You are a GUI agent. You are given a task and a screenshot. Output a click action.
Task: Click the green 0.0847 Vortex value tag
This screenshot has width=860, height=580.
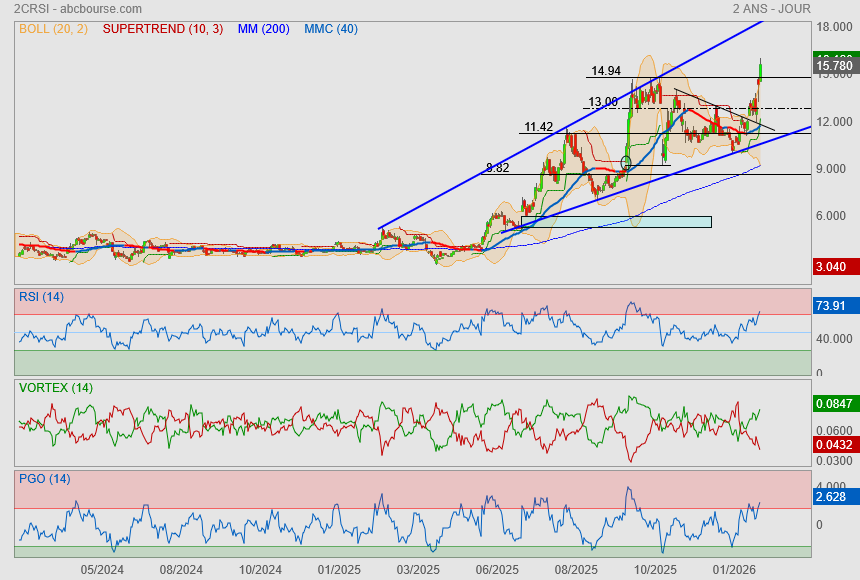pyautogui.click(x=834, y=405)
